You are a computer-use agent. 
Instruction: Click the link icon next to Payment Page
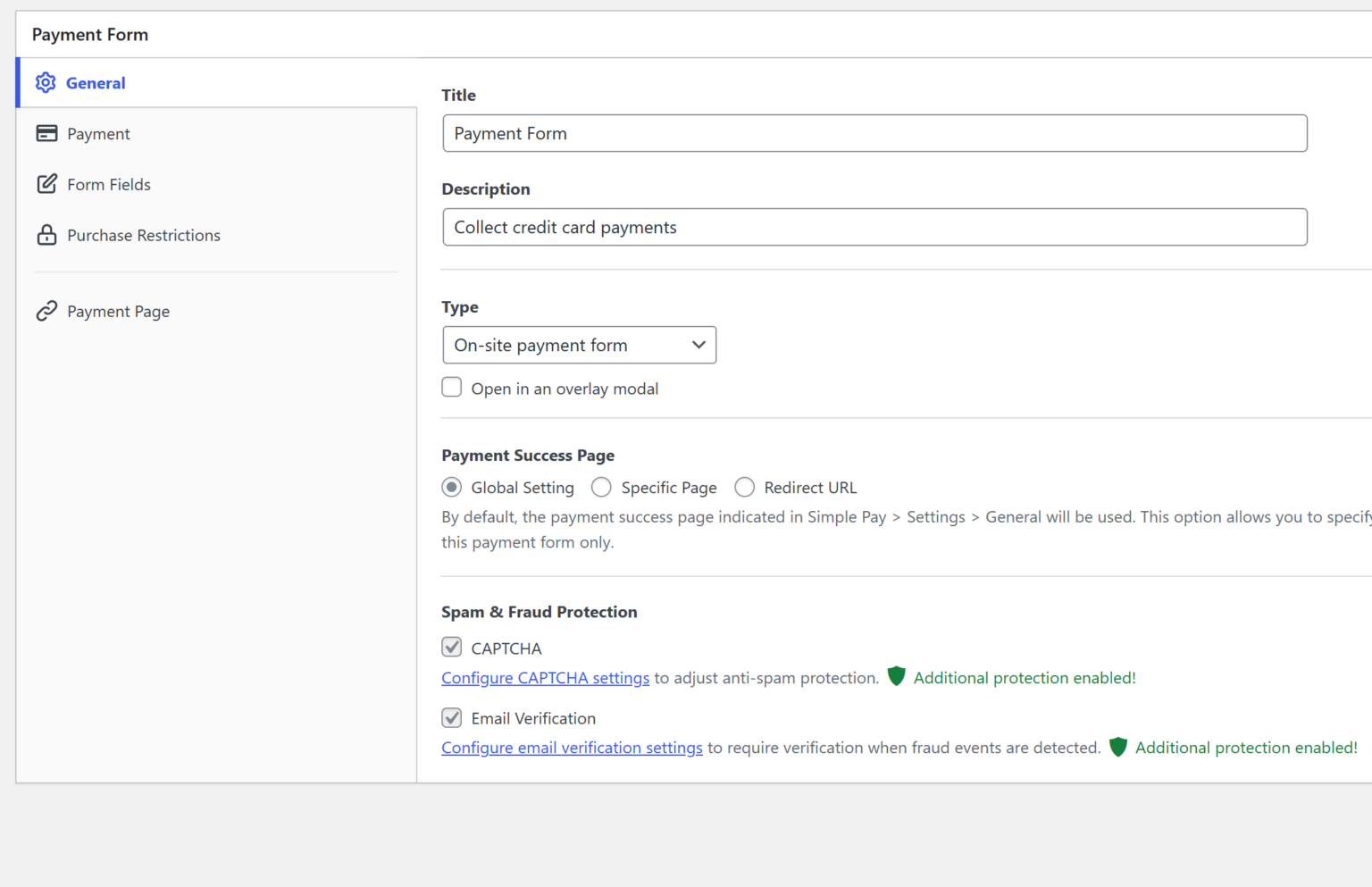pos(46,311)
